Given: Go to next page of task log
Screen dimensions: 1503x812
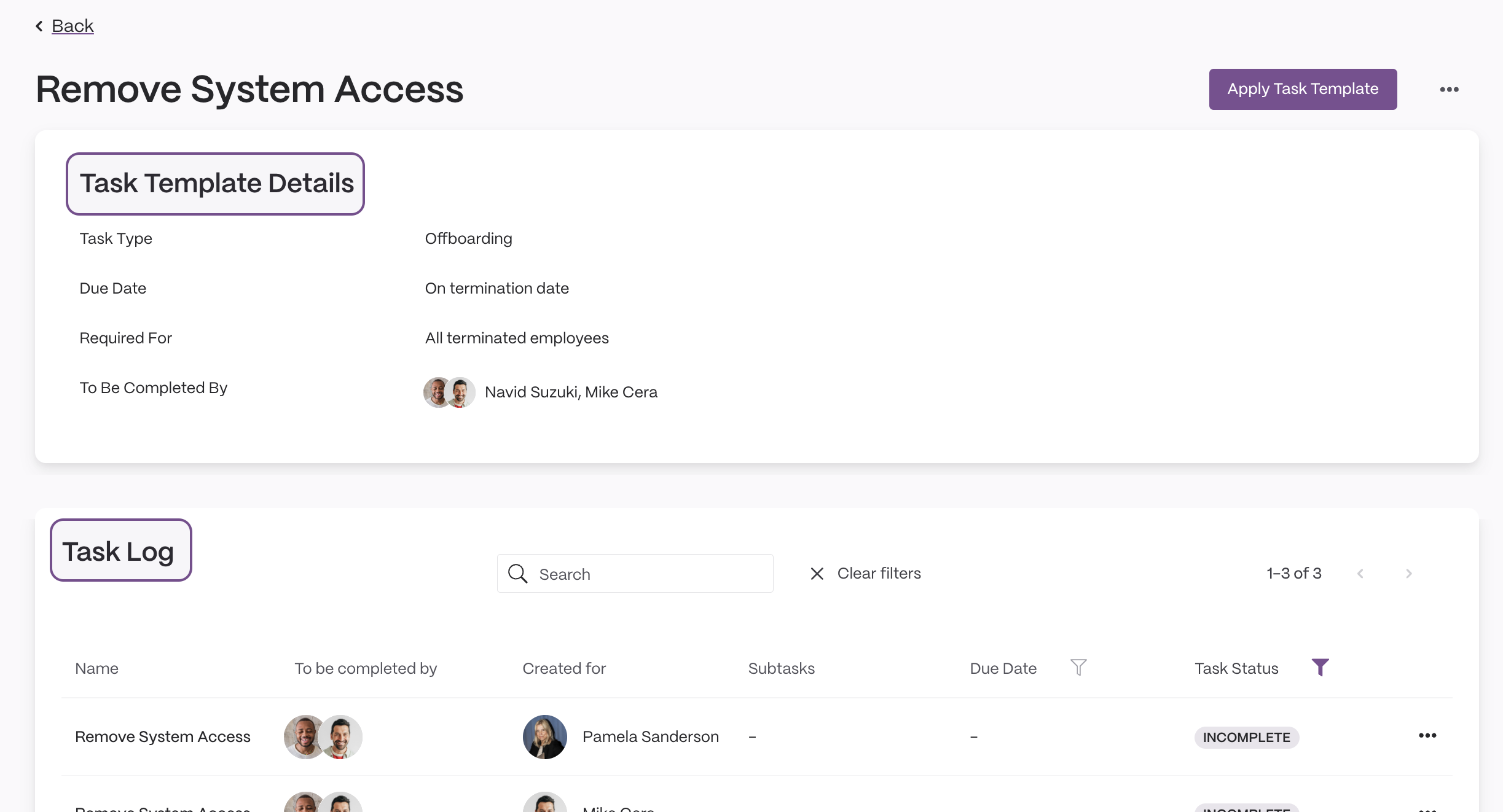Looking at the screenshot, I should (1408, 574).
